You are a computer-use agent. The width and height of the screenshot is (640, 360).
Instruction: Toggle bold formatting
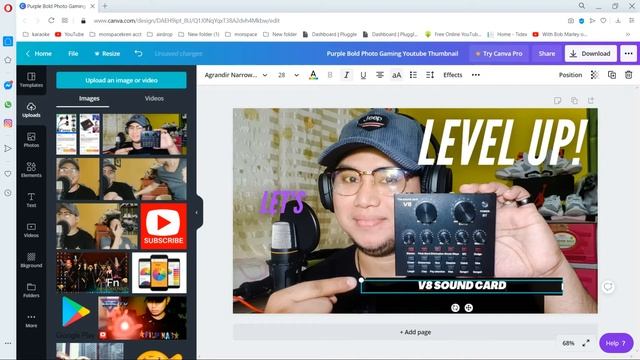tap(330, 75)
